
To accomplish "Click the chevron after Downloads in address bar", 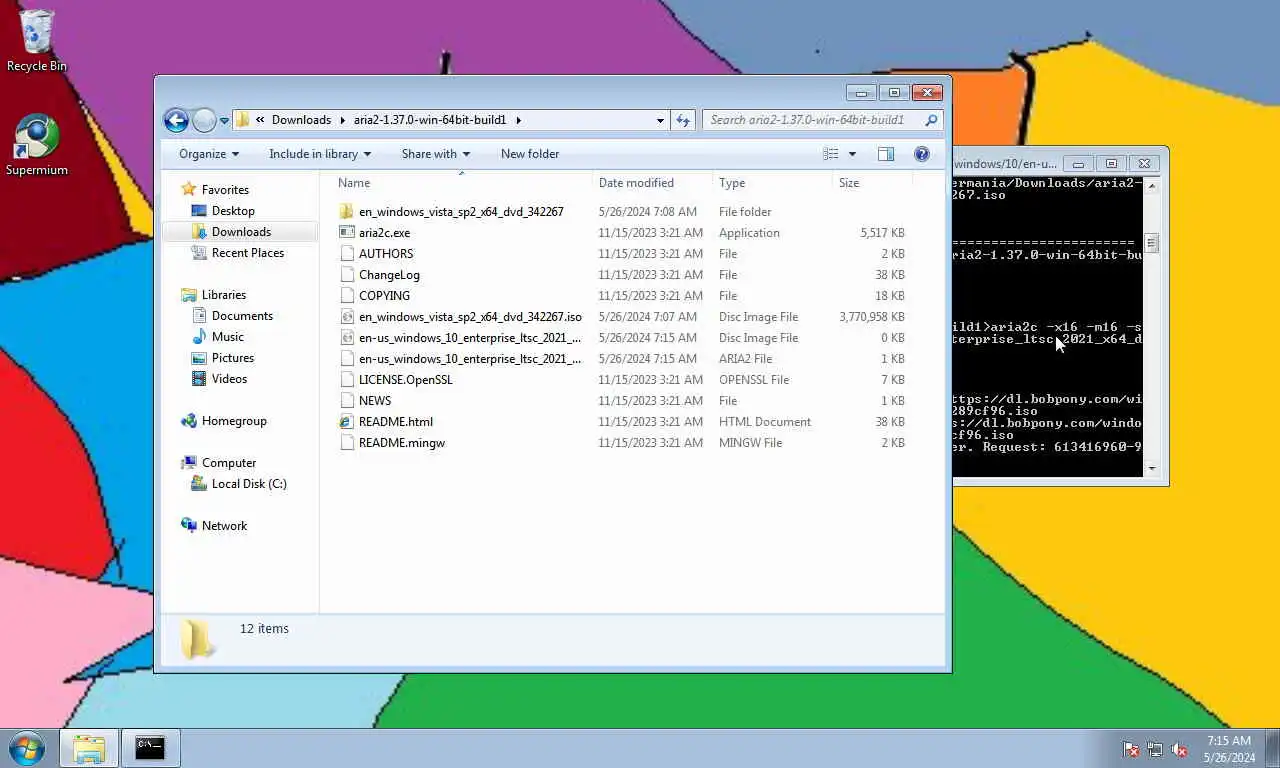I will click(x=342, y=120).
